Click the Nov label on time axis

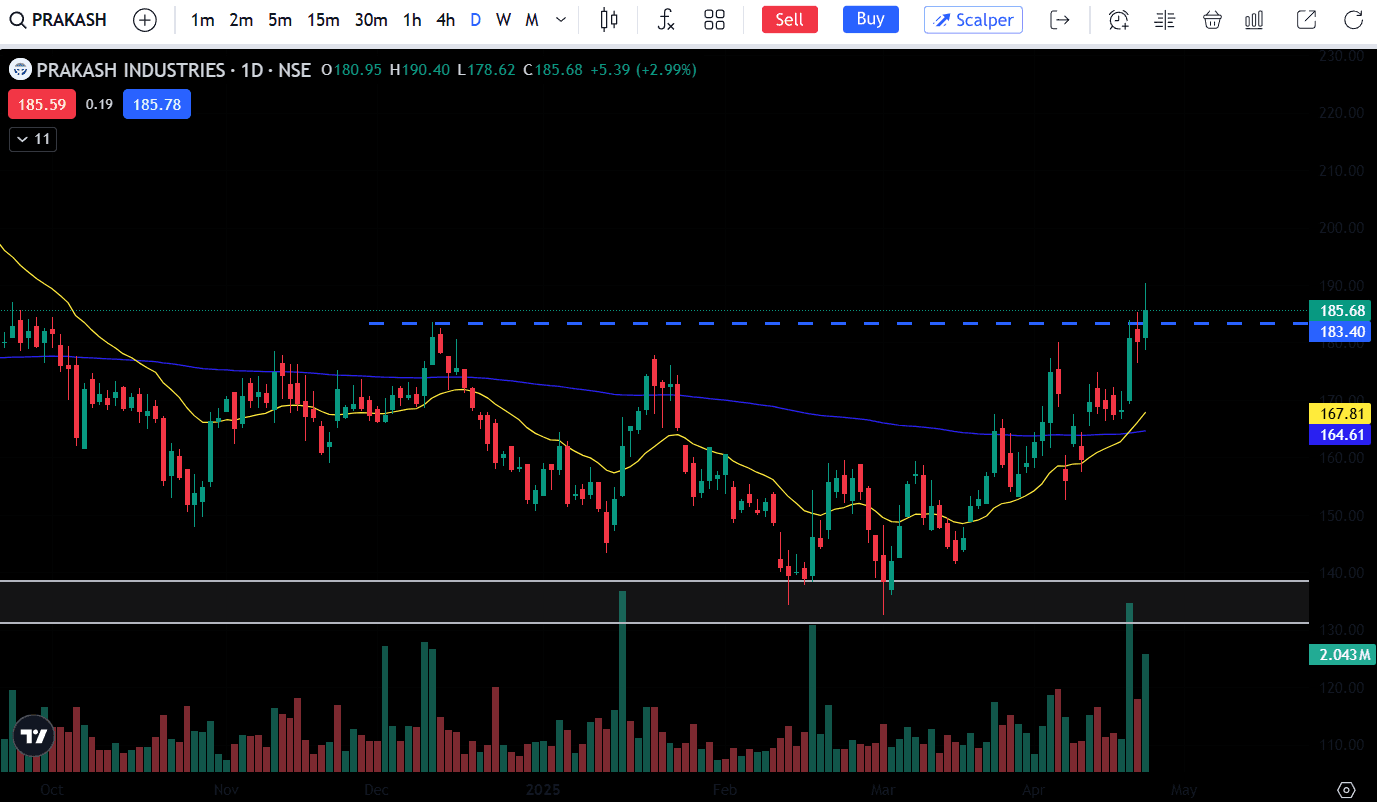(x=227, y=790)
